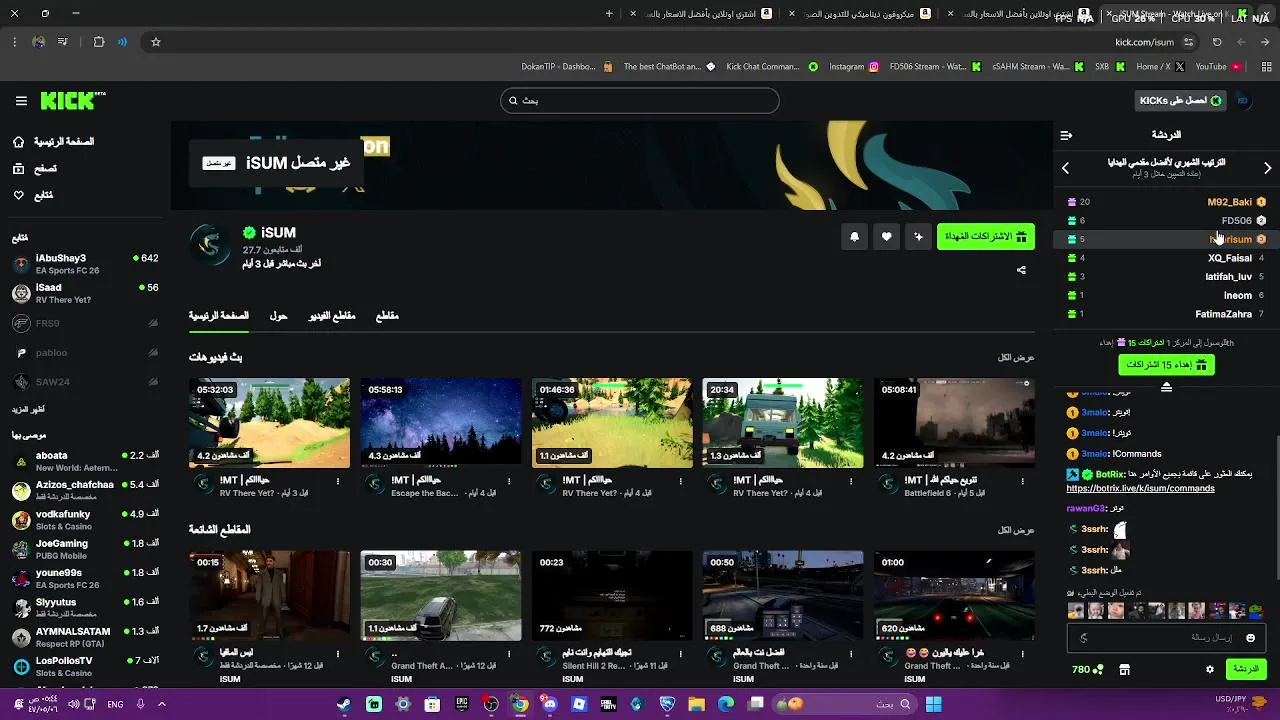Switch to the About channel tab
The height and width of the screenshot is (720, 1280).
click(279, 316)
